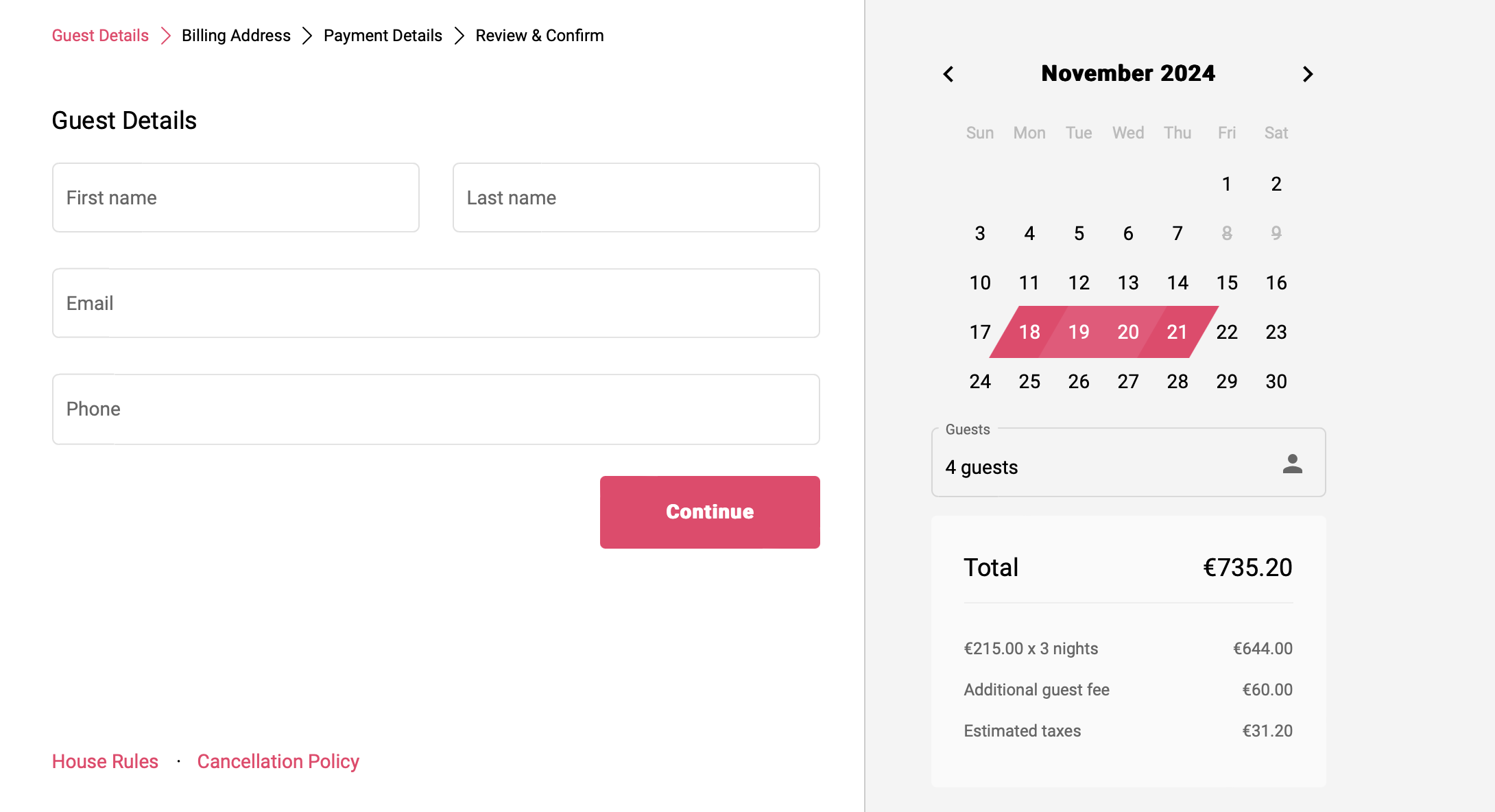Click the person icon in Guests field

[1292, 464]
